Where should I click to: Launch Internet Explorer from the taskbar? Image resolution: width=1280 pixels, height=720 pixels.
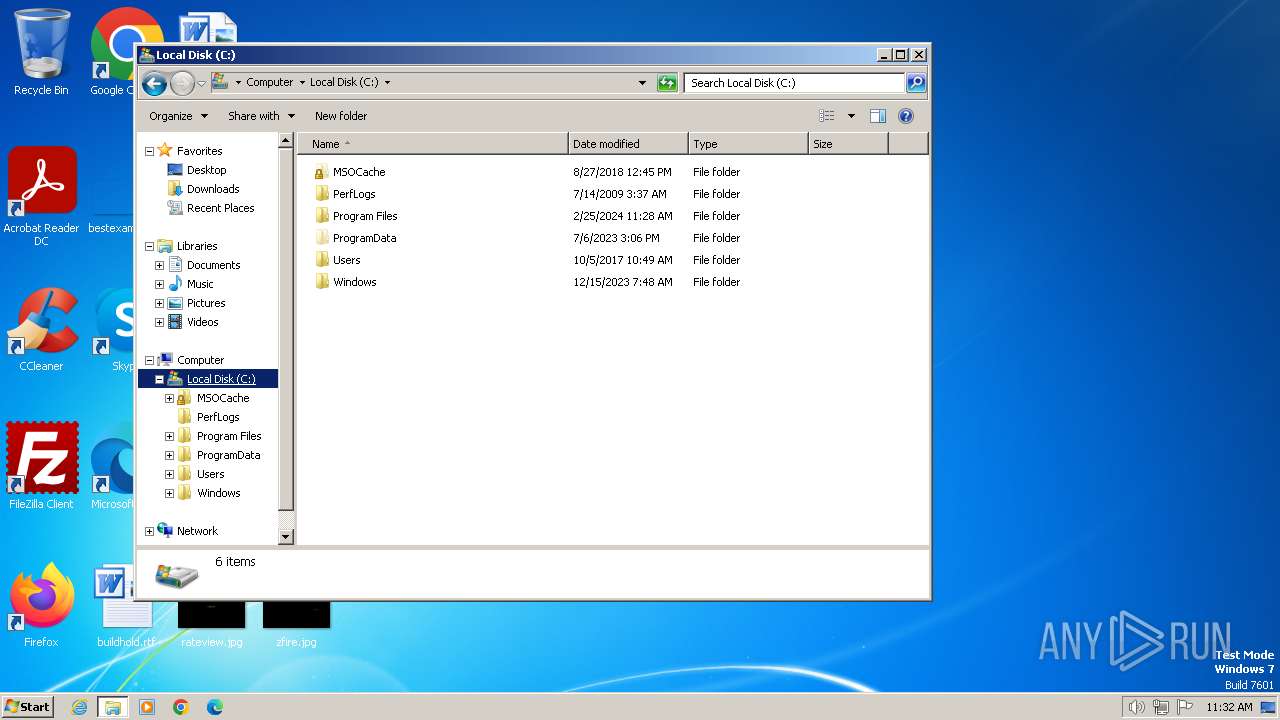pos(79,707)
